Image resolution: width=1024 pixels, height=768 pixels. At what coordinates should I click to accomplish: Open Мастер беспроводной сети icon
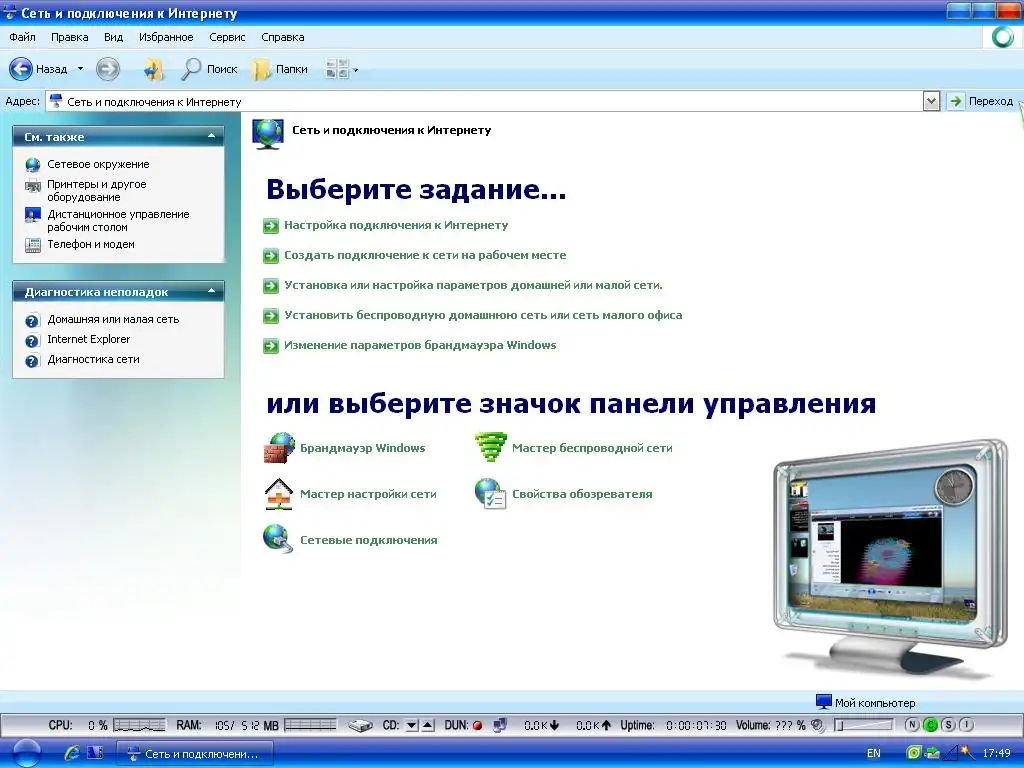click(x=490, y=448)
